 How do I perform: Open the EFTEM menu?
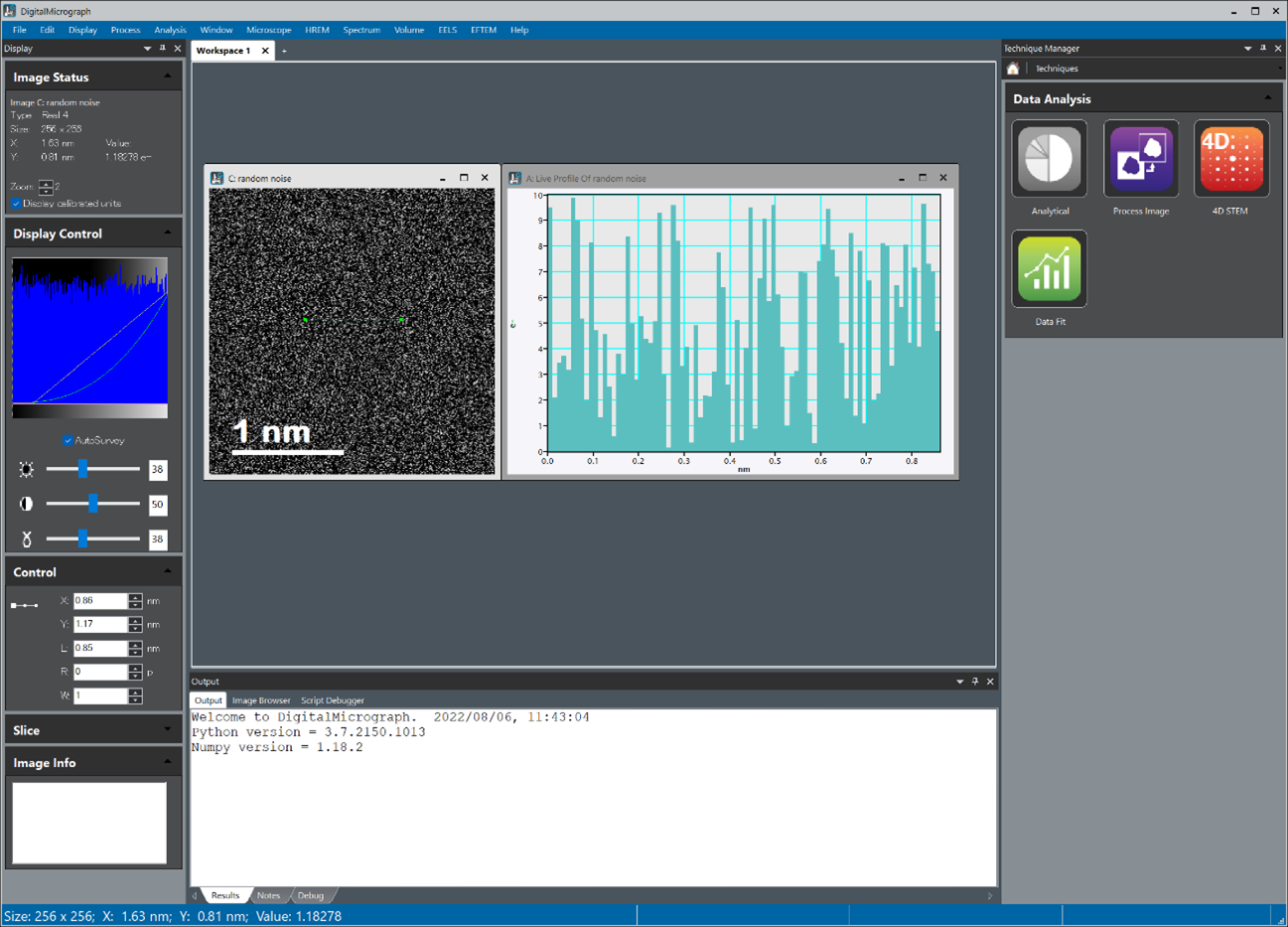pos(484,30)
